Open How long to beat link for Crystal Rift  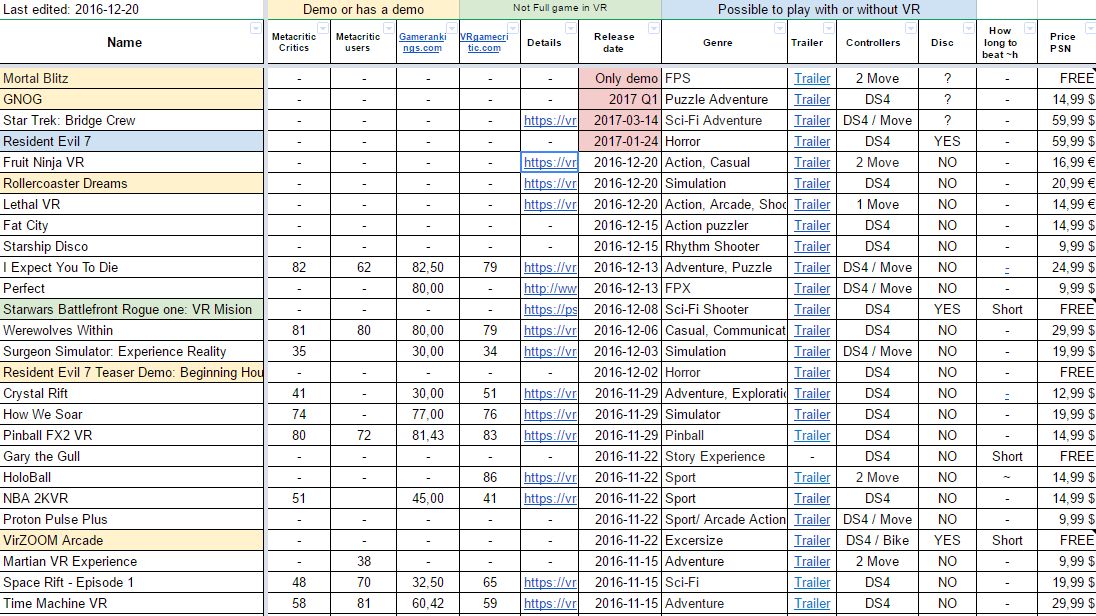pos(1007,394)
